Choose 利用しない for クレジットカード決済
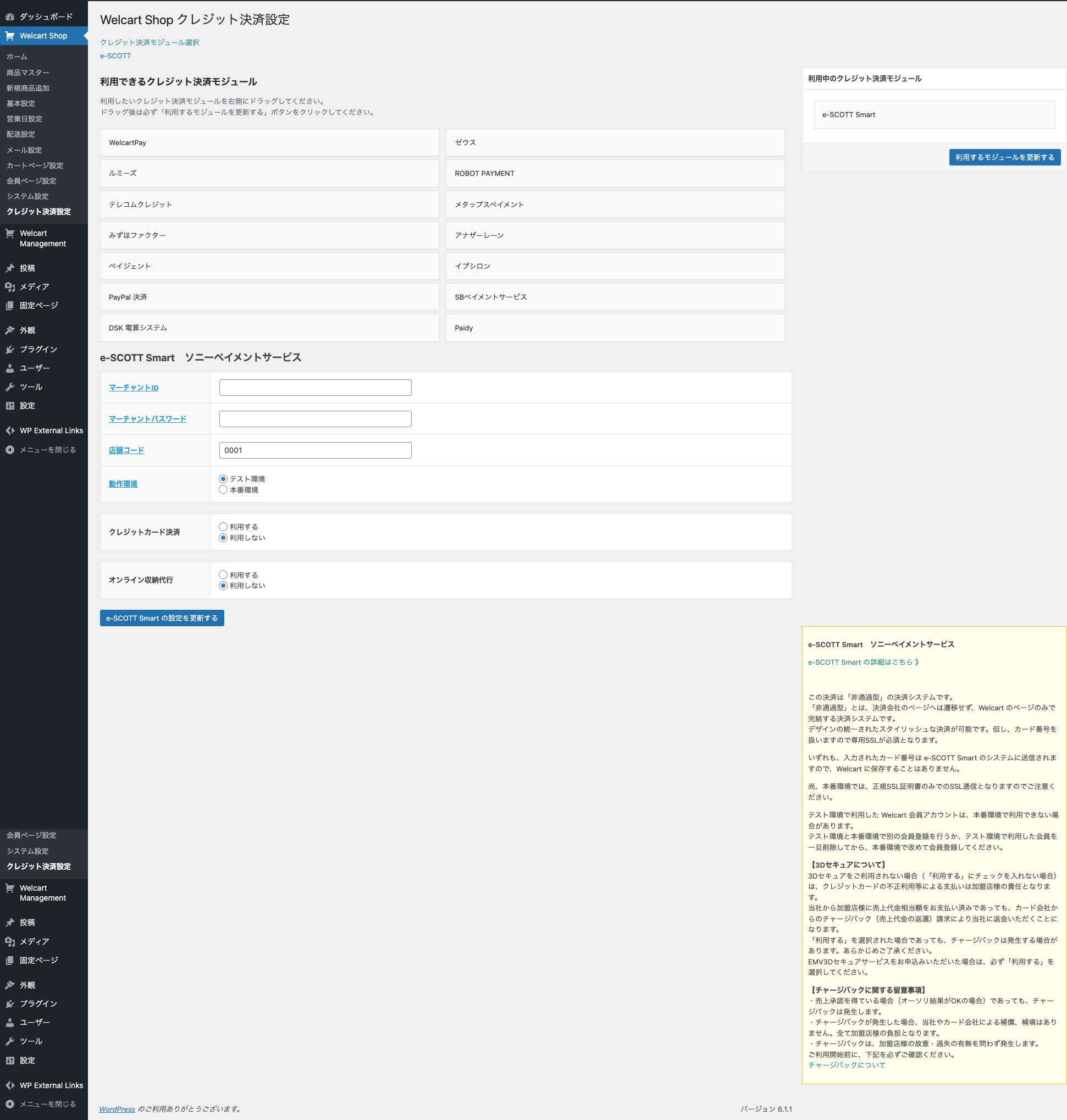 tap(223, 538)
